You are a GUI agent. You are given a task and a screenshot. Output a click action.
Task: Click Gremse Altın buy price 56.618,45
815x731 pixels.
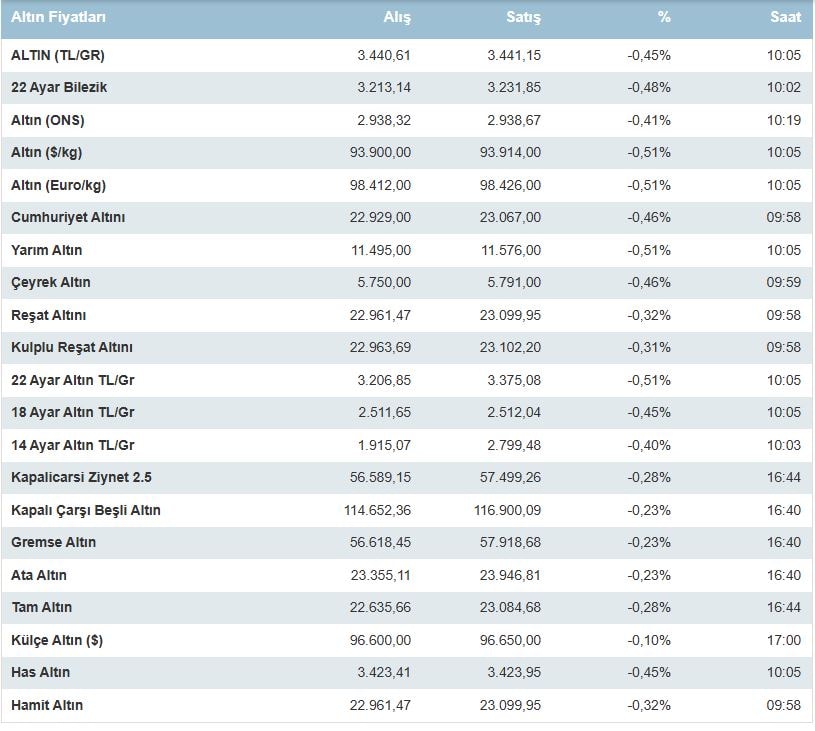380,542
